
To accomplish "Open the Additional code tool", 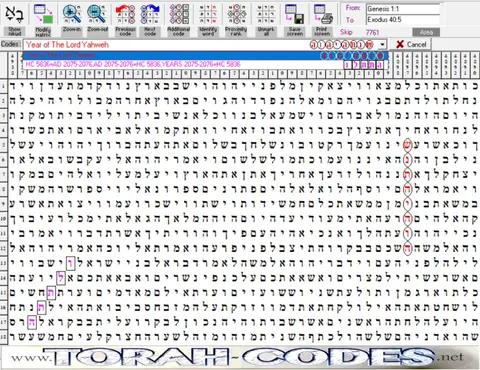I will click(179, 14).
